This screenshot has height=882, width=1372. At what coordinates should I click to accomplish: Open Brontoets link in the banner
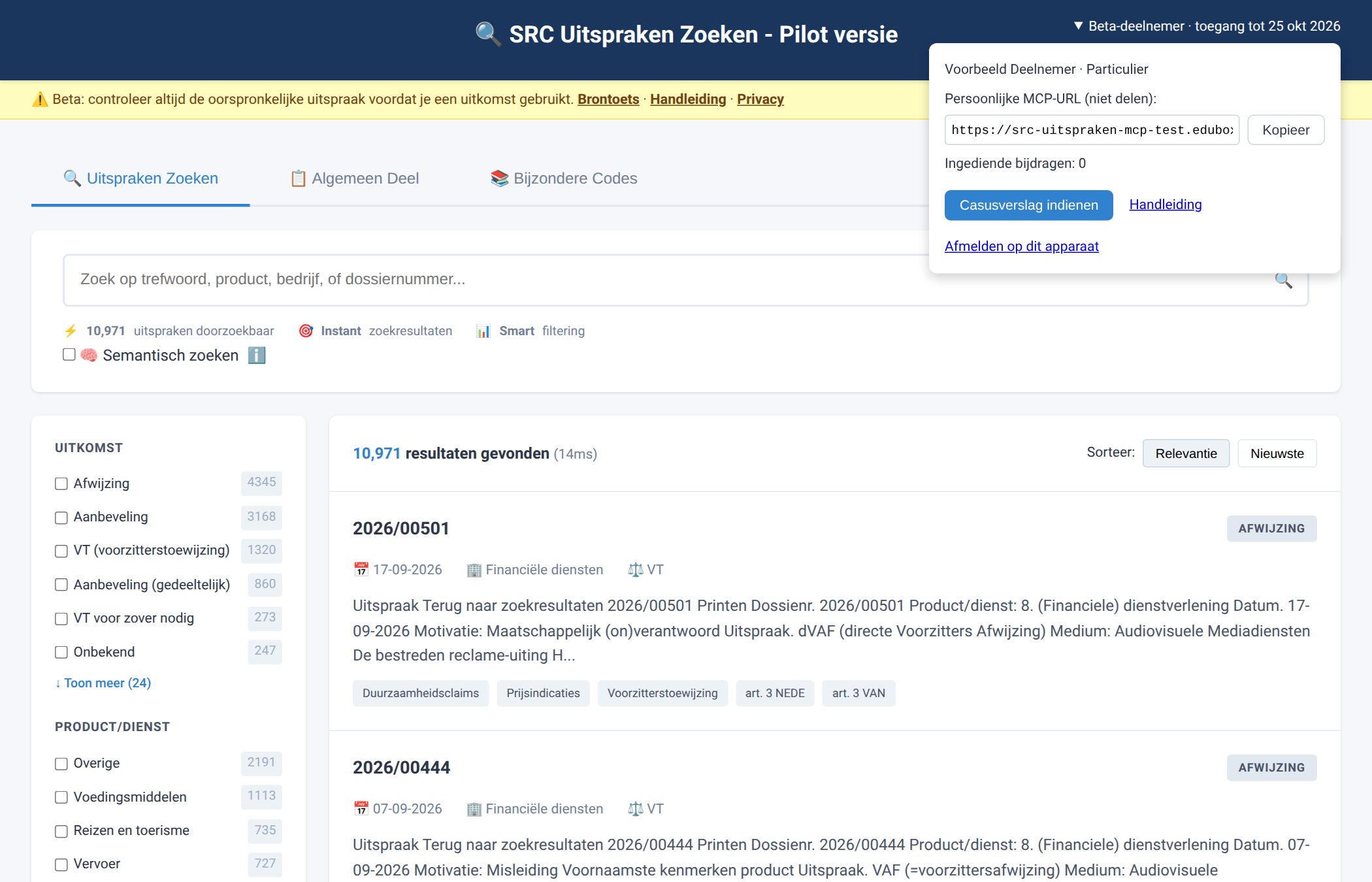608,99
